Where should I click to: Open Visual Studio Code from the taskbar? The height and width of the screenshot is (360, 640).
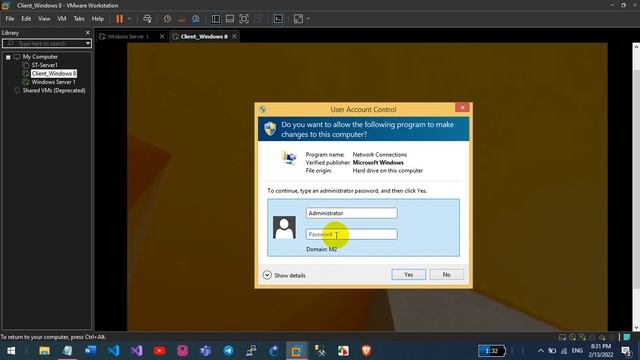coord(113,351)
